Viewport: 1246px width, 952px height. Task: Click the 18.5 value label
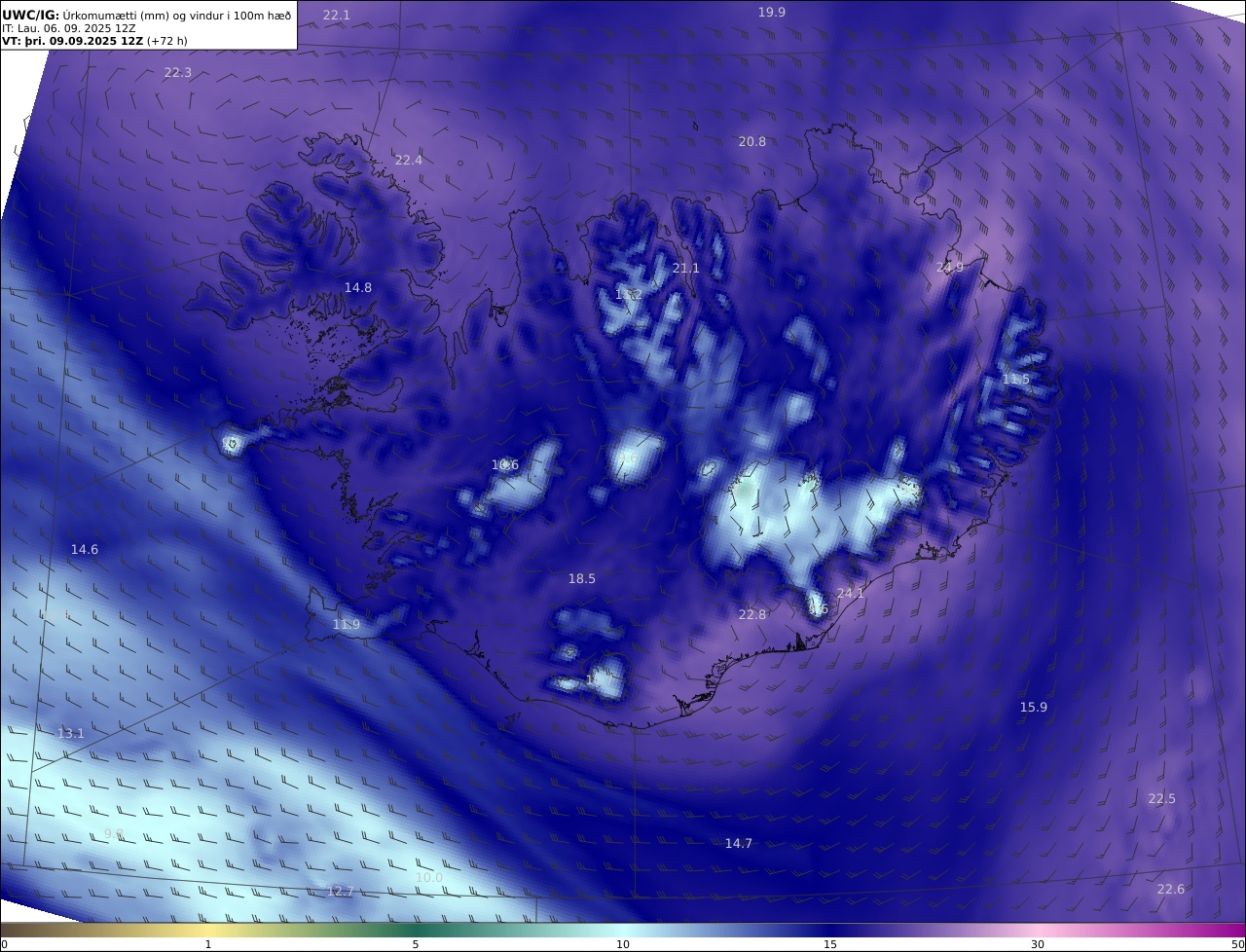pyautogui.click(x=582, y=579)
